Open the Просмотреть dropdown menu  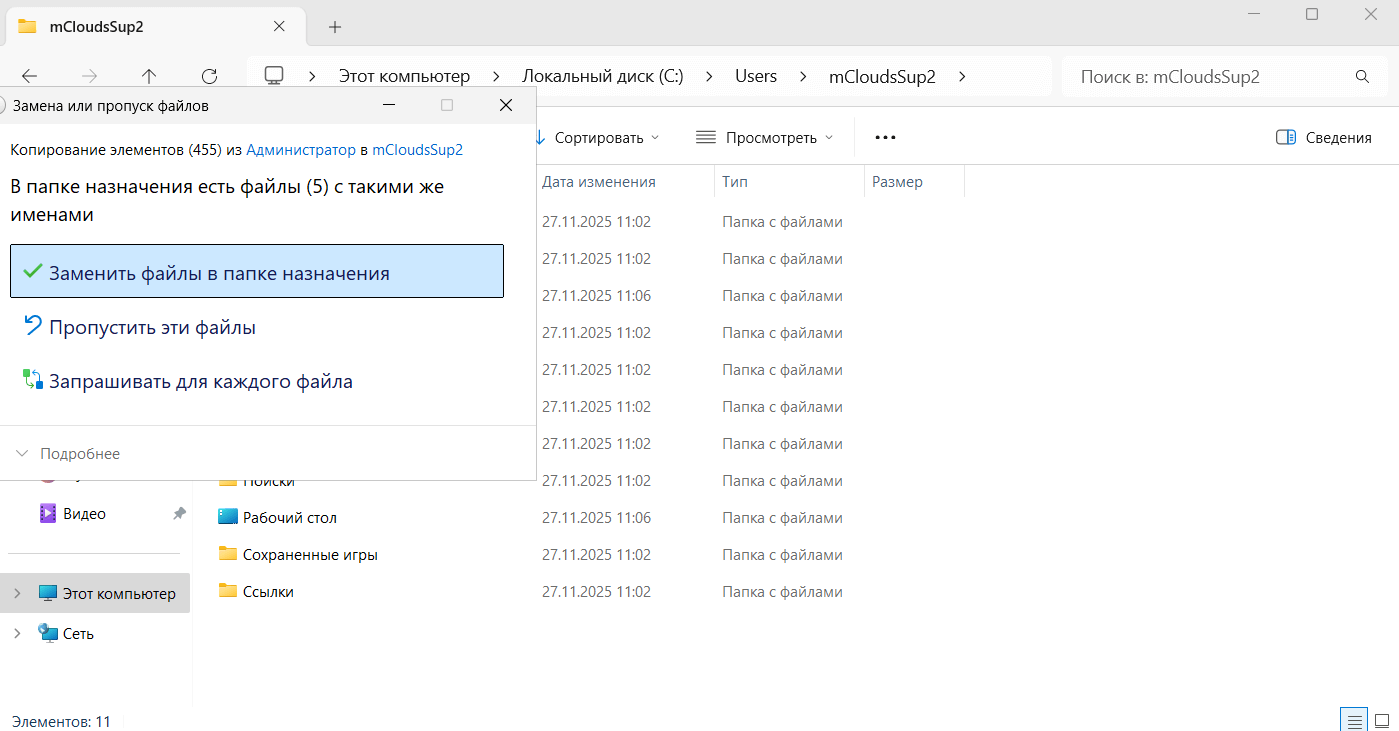tap(765, 138)
